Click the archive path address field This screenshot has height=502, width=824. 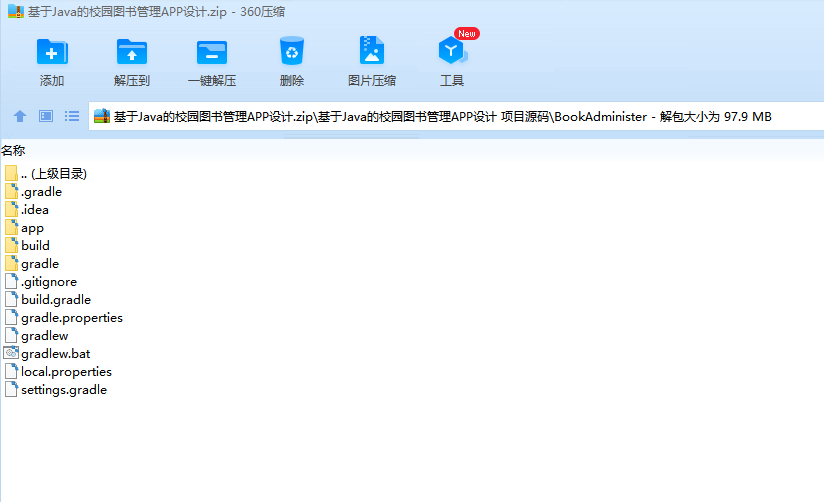pyautogui.click(x=456, y=116)
